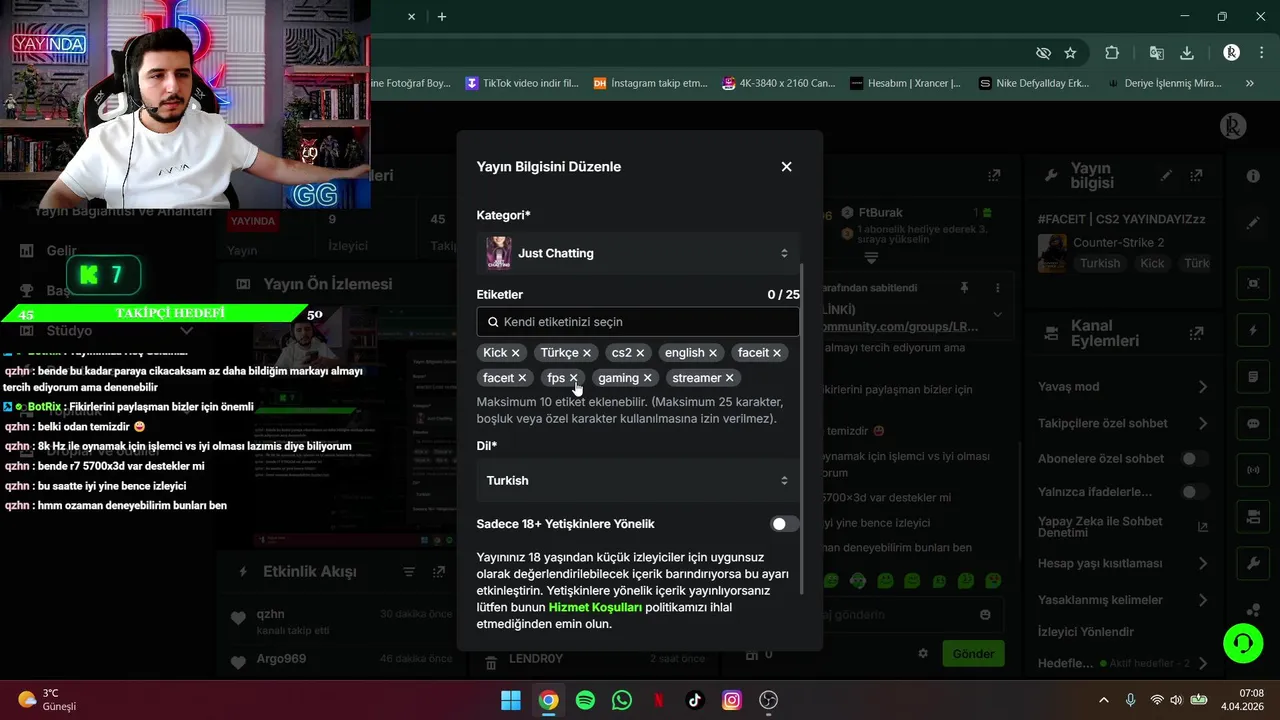The width and height of the screenshot is (1280, 720).
Task: Open pinned message three-dot menu
Action: tap(997, 288)
